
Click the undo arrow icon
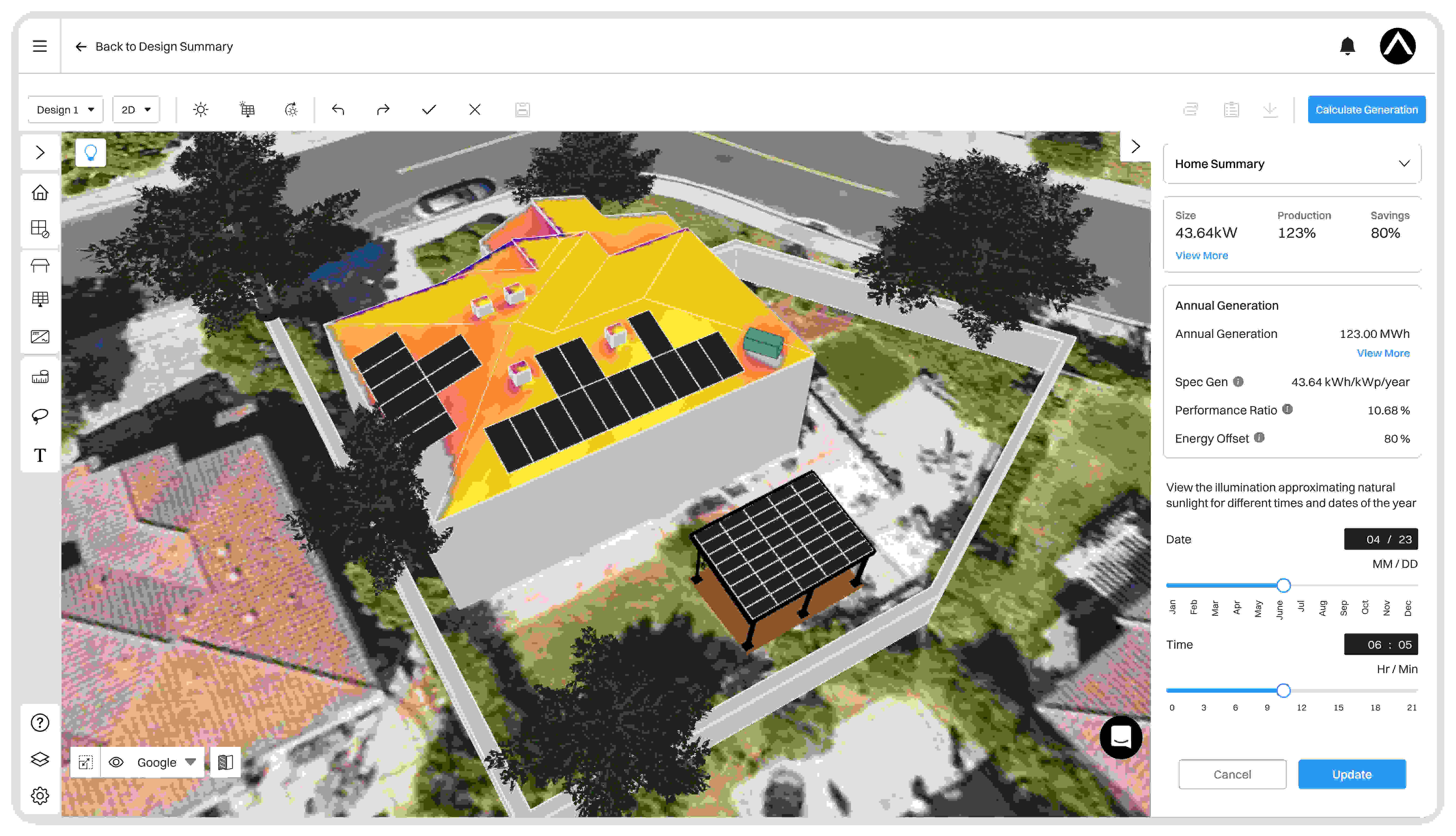[338, 110]
